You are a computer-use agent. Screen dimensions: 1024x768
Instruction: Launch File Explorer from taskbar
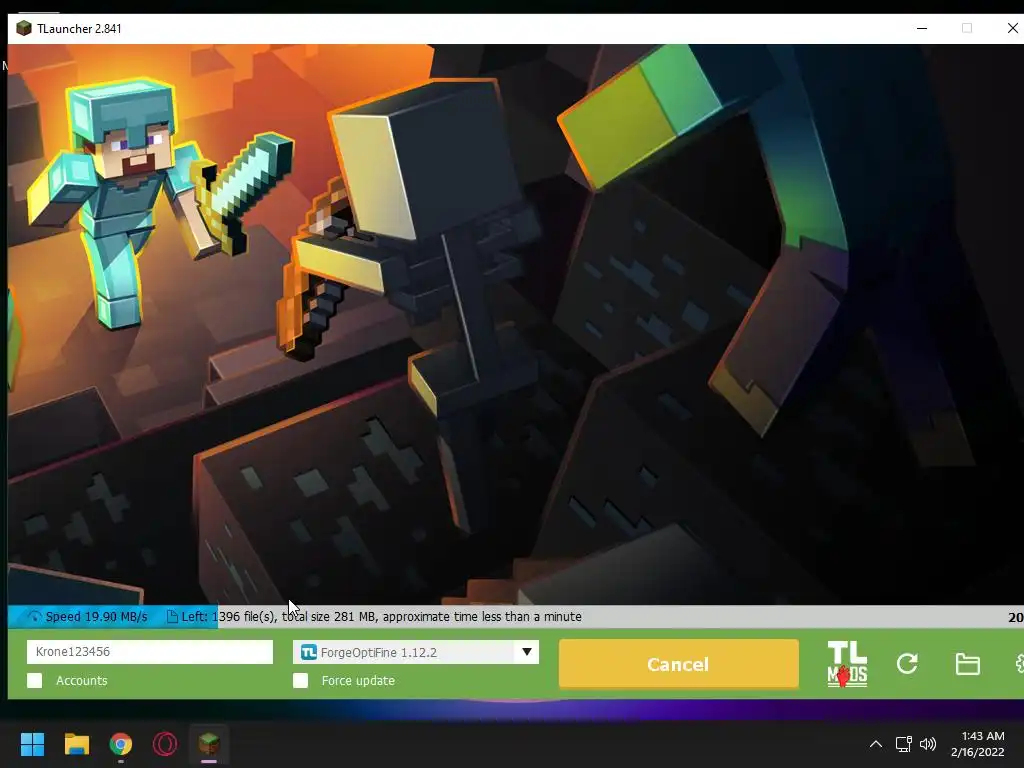coord(76,744)
